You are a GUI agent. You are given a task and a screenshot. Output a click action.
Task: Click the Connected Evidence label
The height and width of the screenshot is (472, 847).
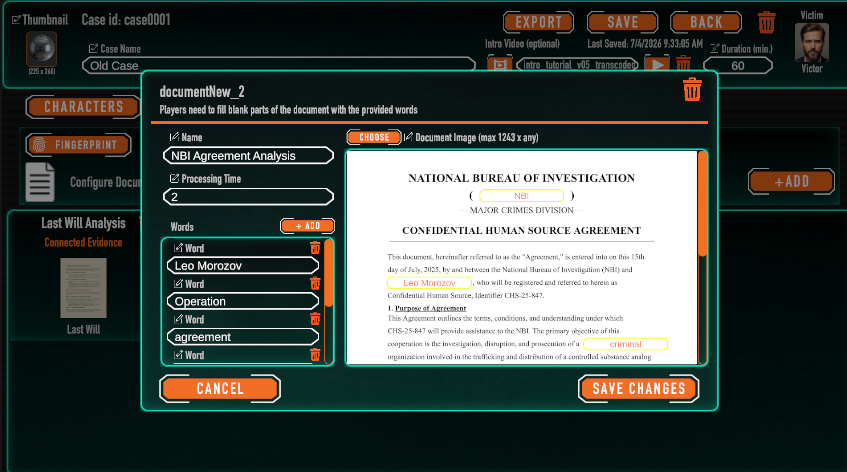point(83,242)
